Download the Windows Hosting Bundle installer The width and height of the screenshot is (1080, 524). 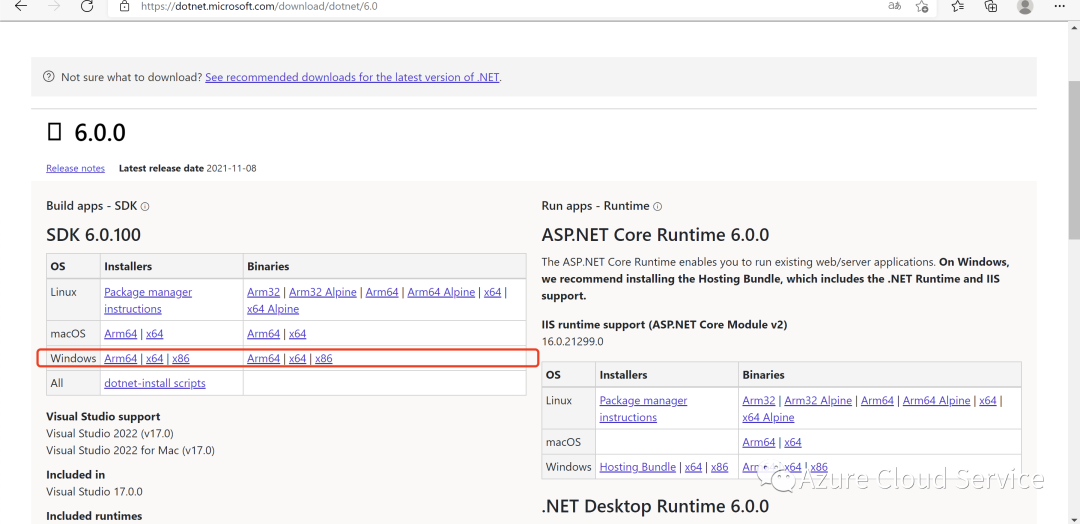638,467
